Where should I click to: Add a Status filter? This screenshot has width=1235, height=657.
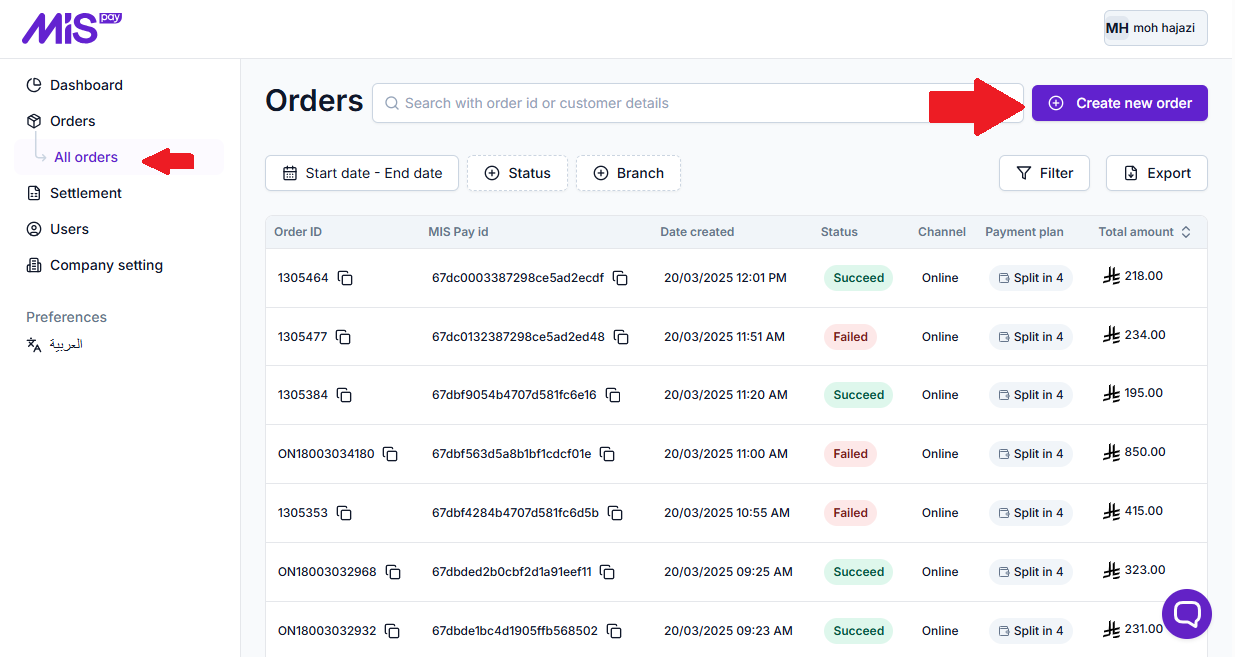517,173
